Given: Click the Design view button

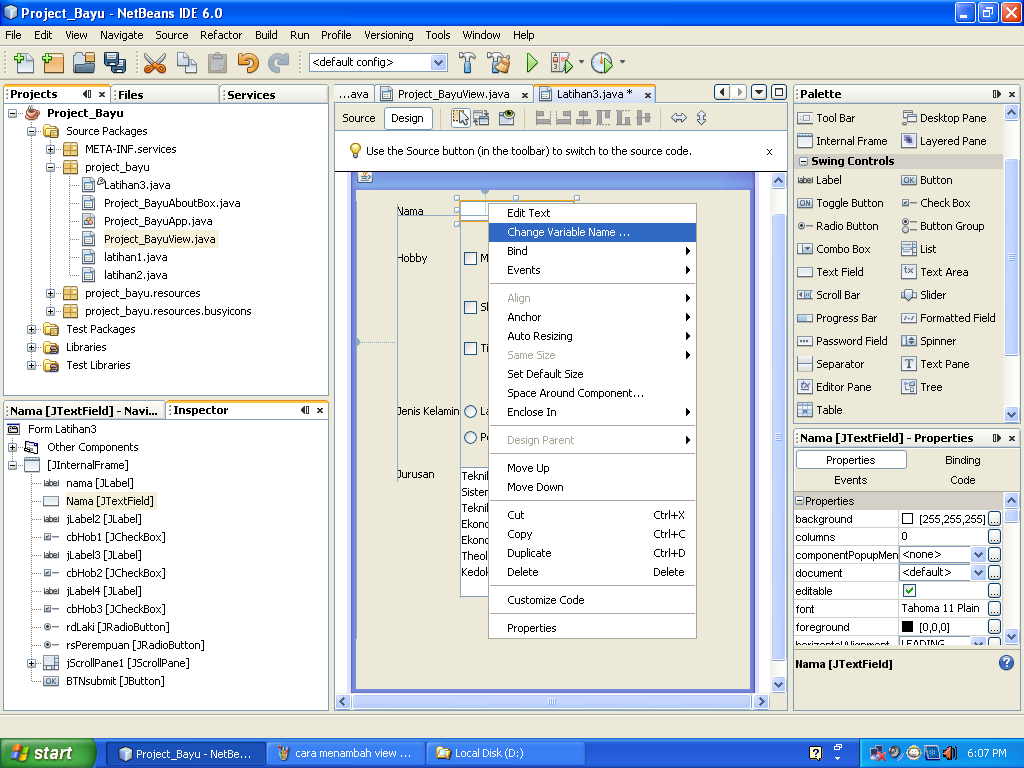Looking at the screenshot, I should pyautogui.click(x=408, y=118).
